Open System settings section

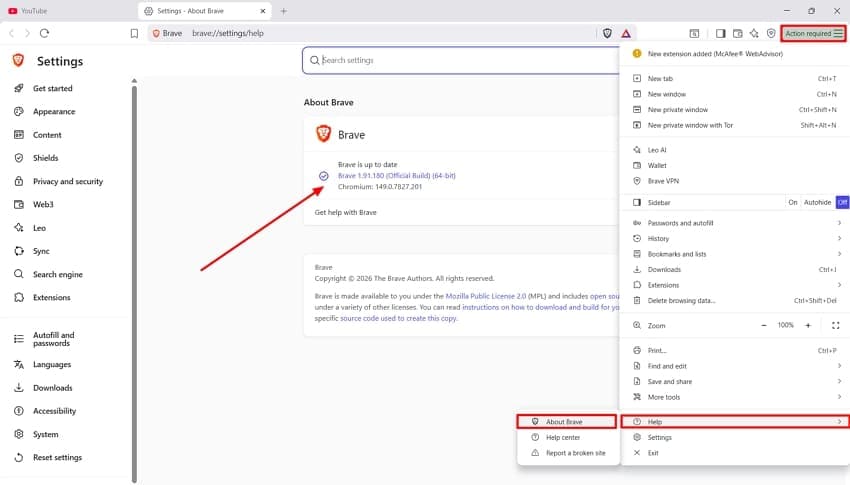pyautogui.click(x=45, y=435)
